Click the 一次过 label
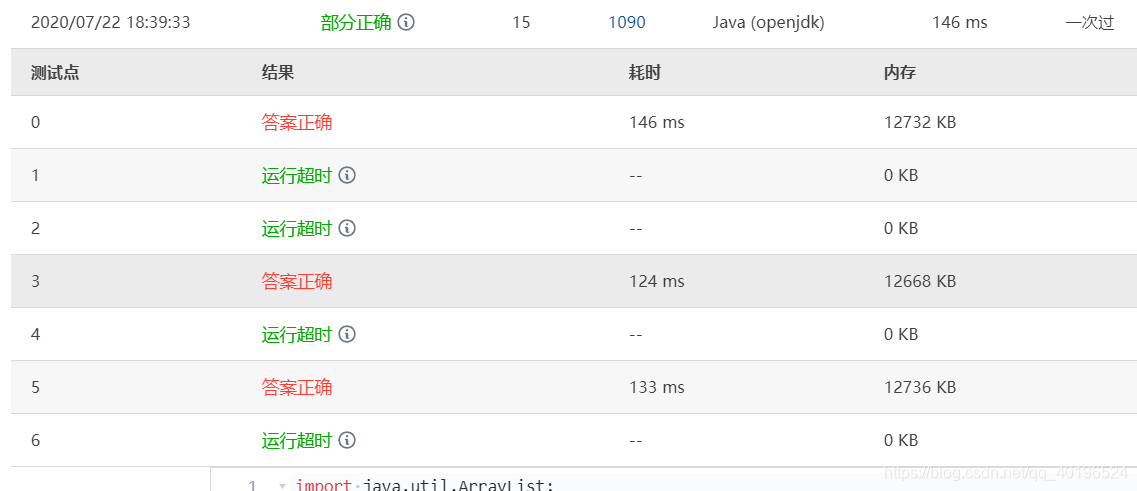Viewport: 1137px width, 491px height. (x=1090, y=22)
